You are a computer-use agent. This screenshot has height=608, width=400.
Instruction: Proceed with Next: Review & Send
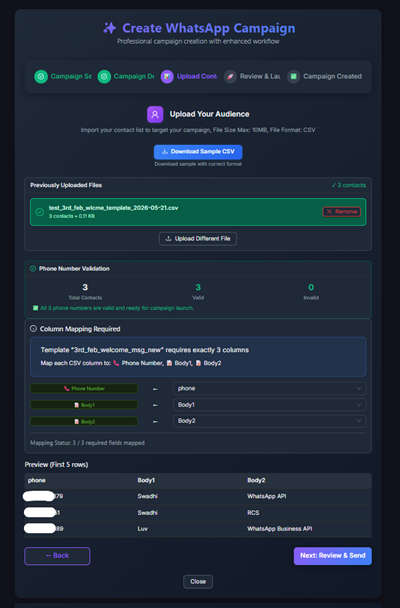point(333,556)
